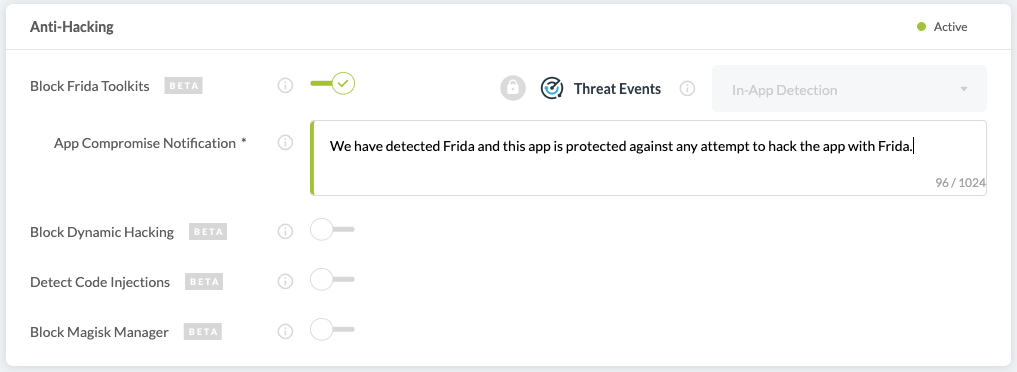Click info icon beside Block Frida Toolkits
Image resolution: width=1017 pixels, height=372 pixels.
[x=285, y=86]
